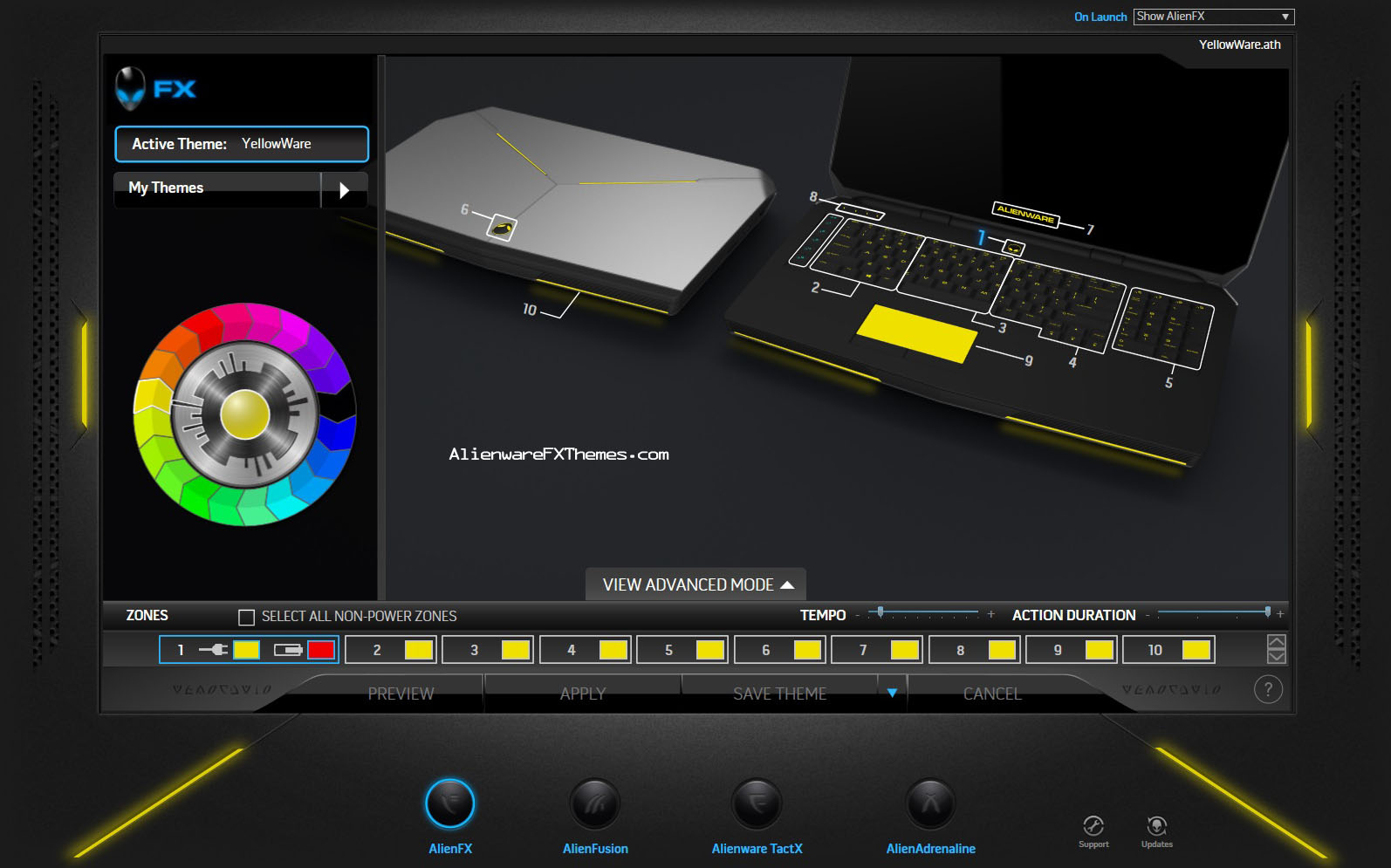The image size is (1391, 868).
Task: Click the Save Theme button
Action: point(779,694)
